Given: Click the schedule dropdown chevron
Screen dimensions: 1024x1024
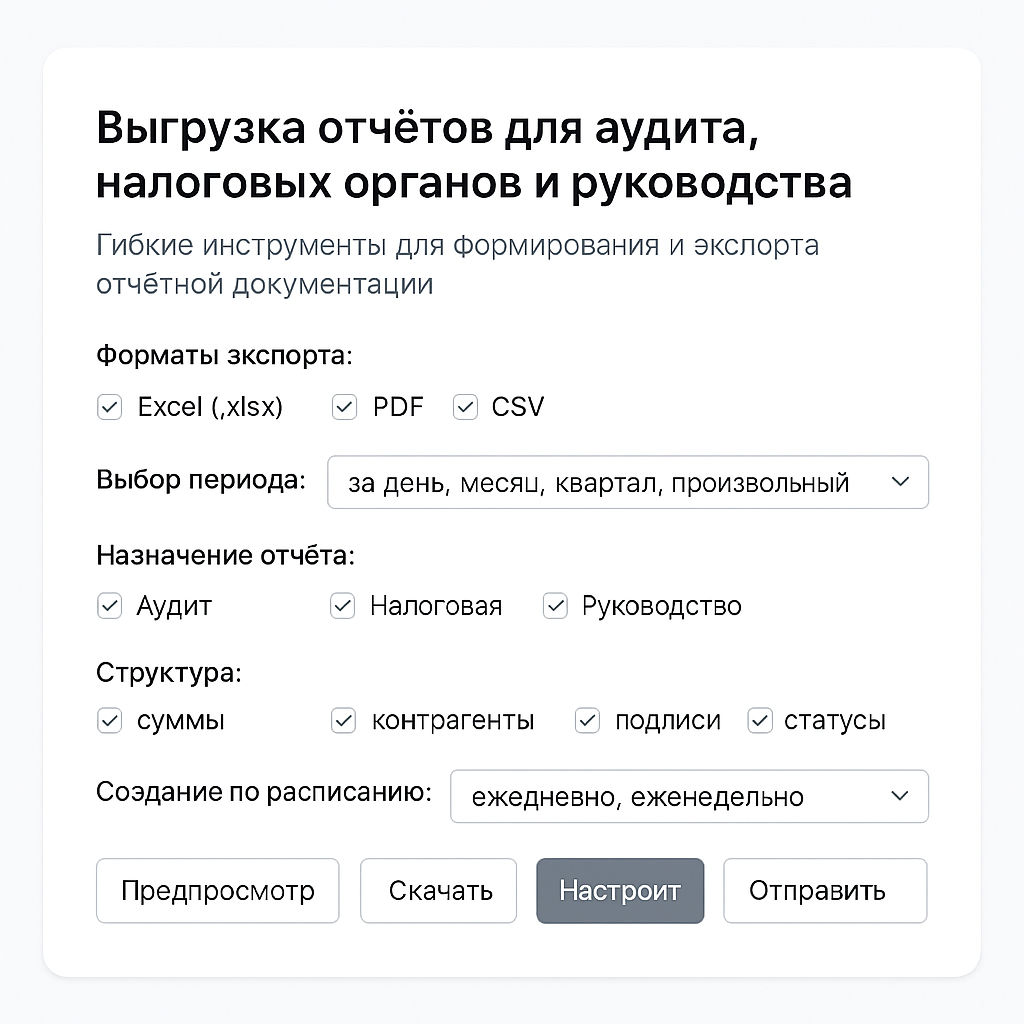Looking at the screenshot, I should (x=900, y=796).
